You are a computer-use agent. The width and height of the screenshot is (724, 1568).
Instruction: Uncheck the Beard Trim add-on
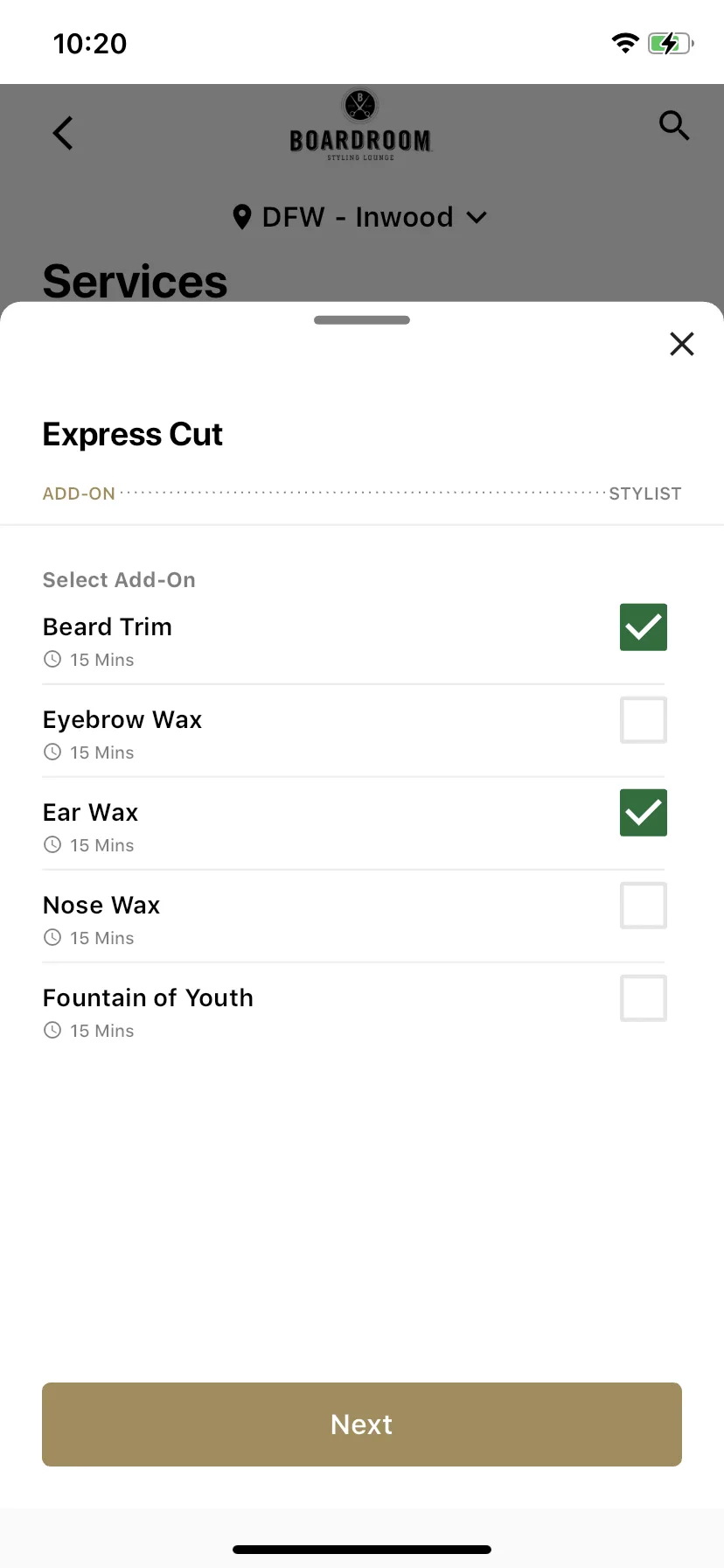pos(644,627)
